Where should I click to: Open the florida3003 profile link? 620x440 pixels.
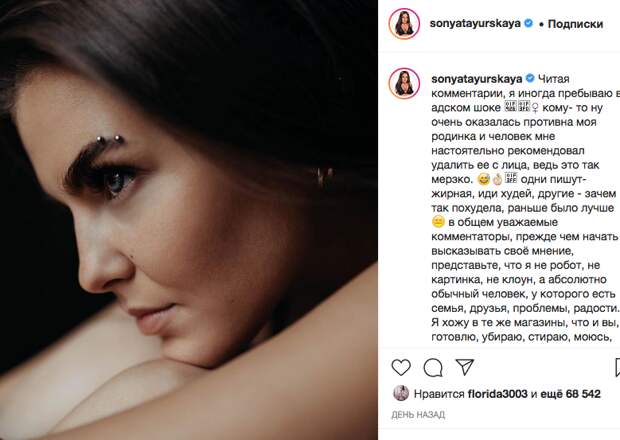click(x=497, y=394)
